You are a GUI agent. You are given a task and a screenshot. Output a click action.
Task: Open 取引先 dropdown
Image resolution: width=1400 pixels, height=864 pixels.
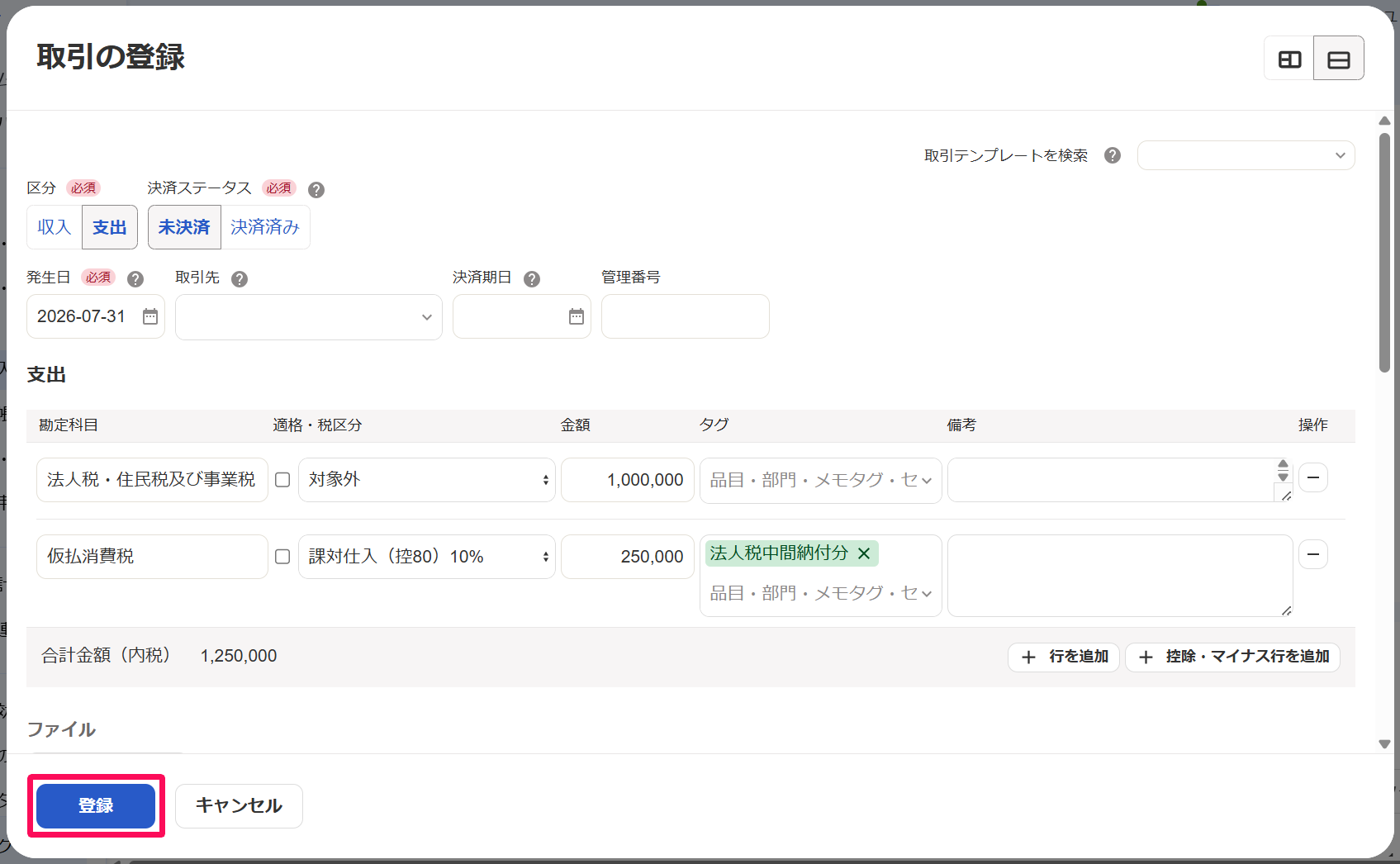(x=309, y=317)
